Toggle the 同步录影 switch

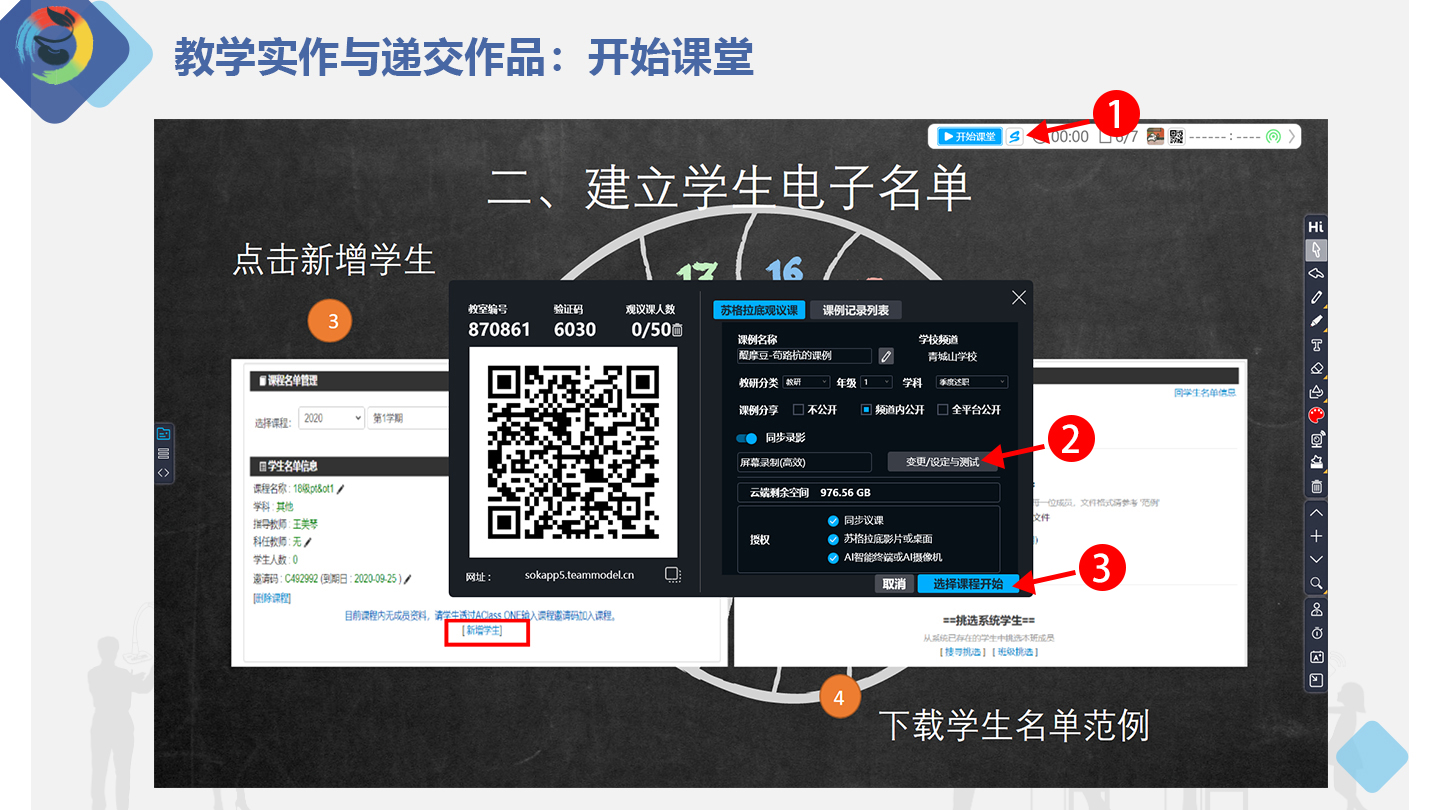(x=747, y=438)
